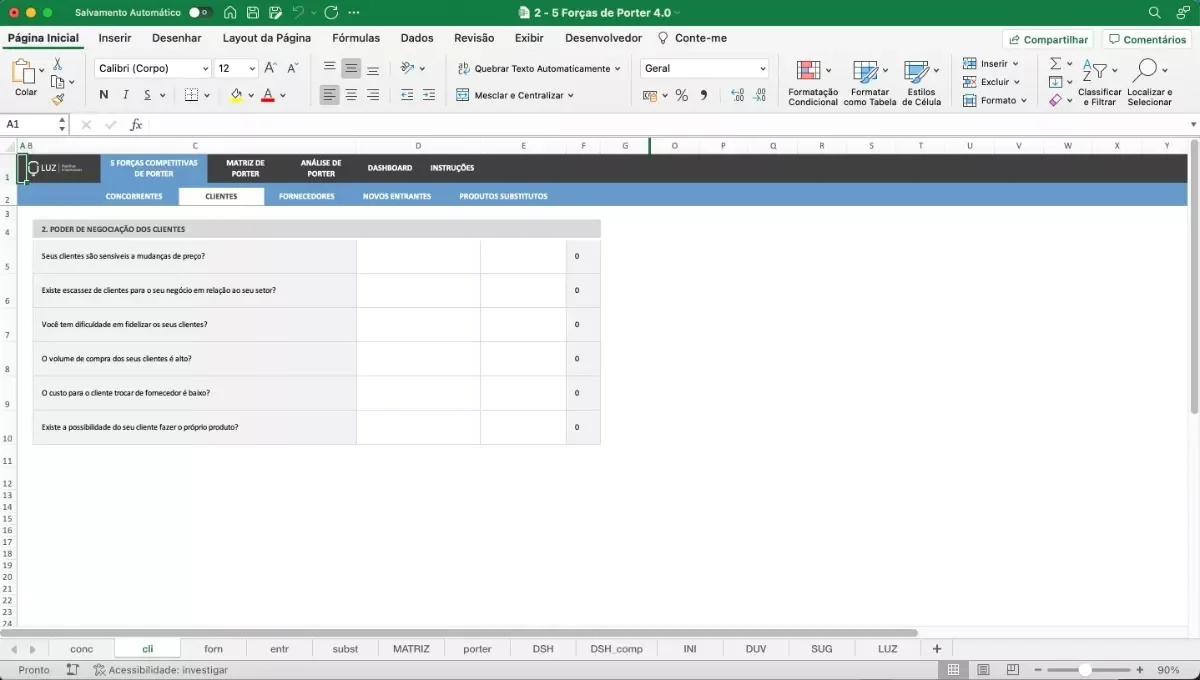Toggle the Salvamento Automático switch
This screenshot has height=680, width=1200.
(200, 13)
